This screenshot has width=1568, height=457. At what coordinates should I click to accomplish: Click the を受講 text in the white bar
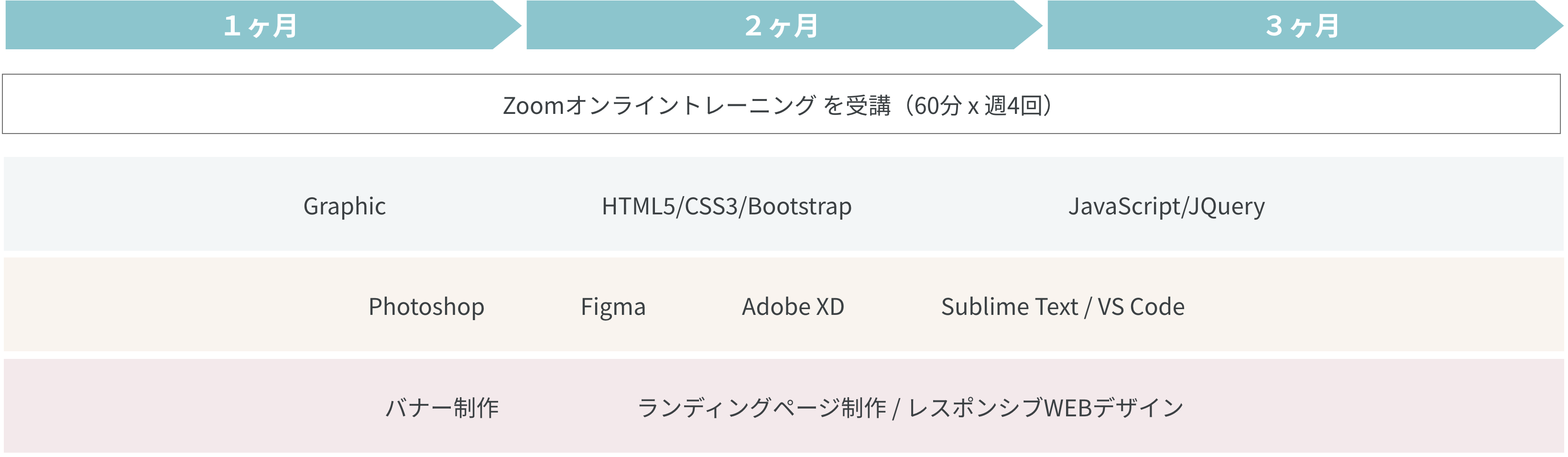tap(857, 105)
